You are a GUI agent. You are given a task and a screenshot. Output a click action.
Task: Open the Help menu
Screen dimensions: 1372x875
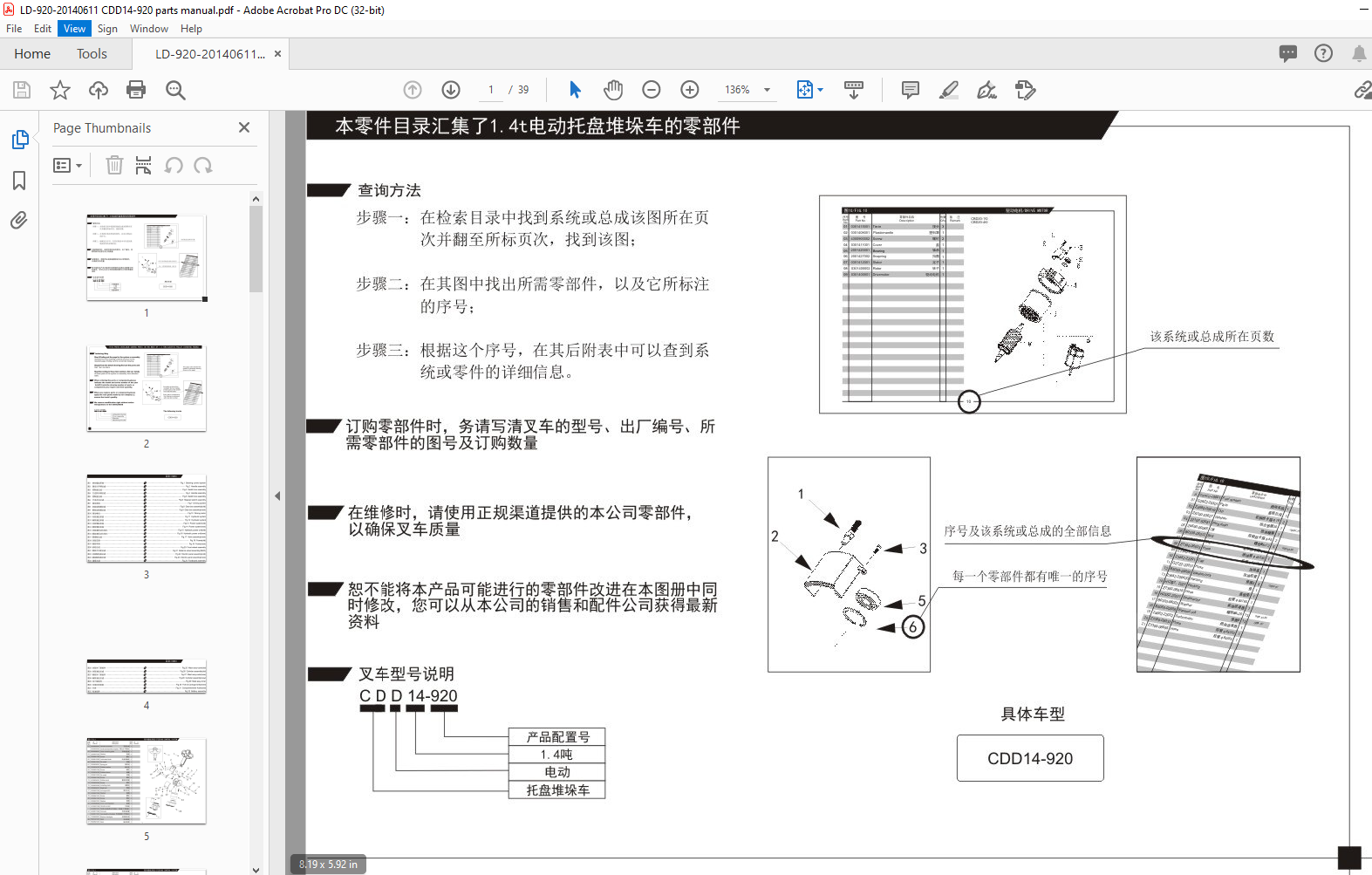coord(191,29)
